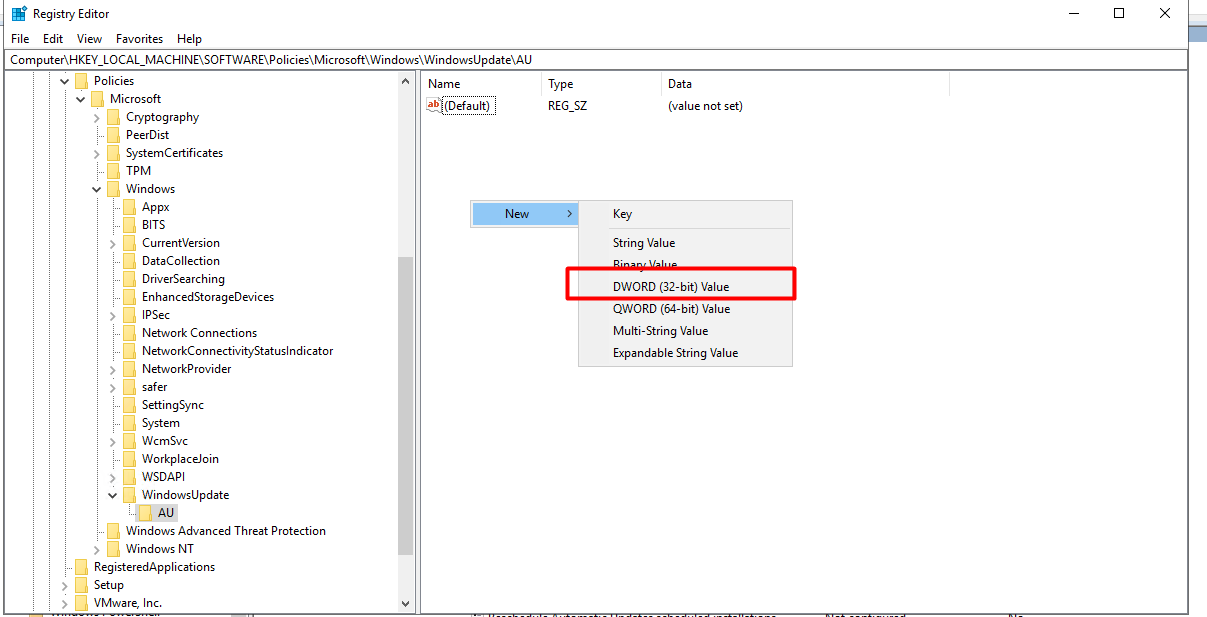Expand the CurrentVersion key arrow
The width and height of the screenshot is (1207, 617).
113,243
